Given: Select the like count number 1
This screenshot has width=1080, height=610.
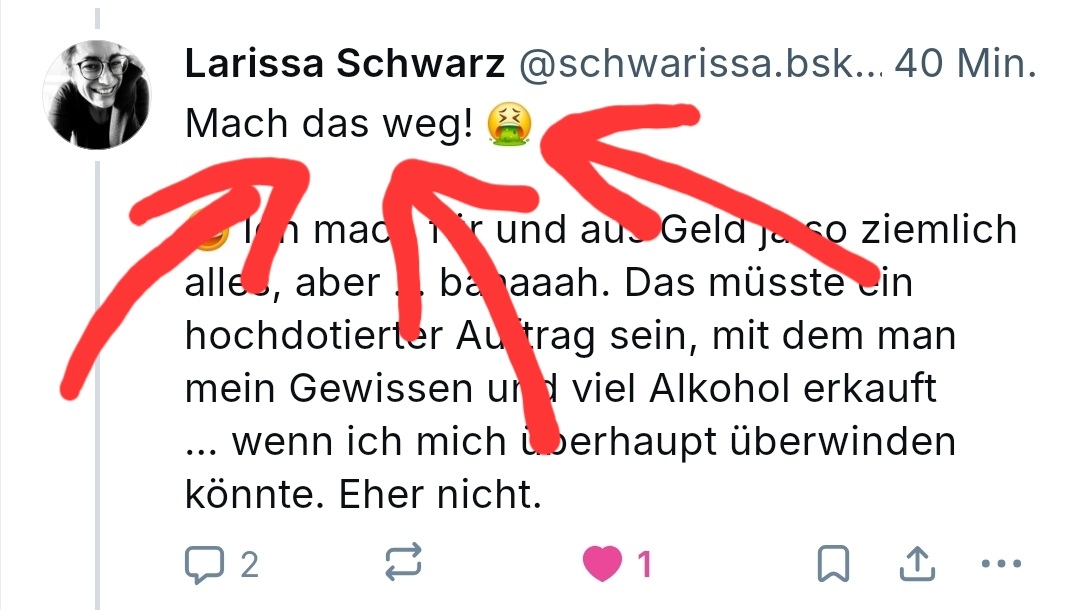Looking at the screenshot, I should 645,565.
